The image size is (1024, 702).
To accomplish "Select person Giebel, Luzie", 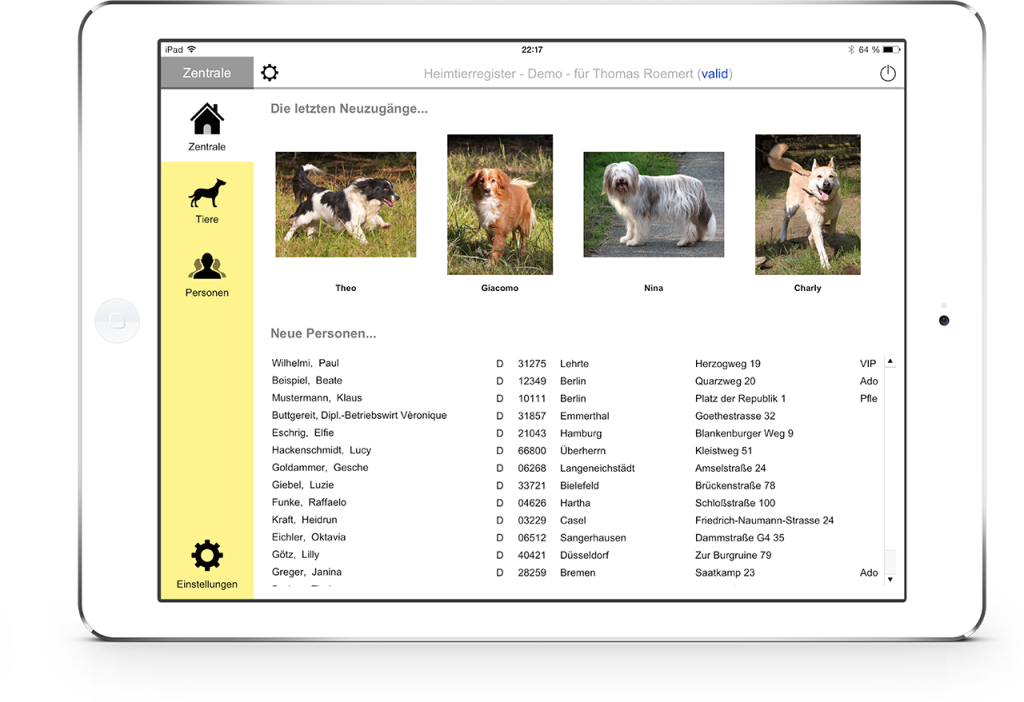I will tap(302, 485).
